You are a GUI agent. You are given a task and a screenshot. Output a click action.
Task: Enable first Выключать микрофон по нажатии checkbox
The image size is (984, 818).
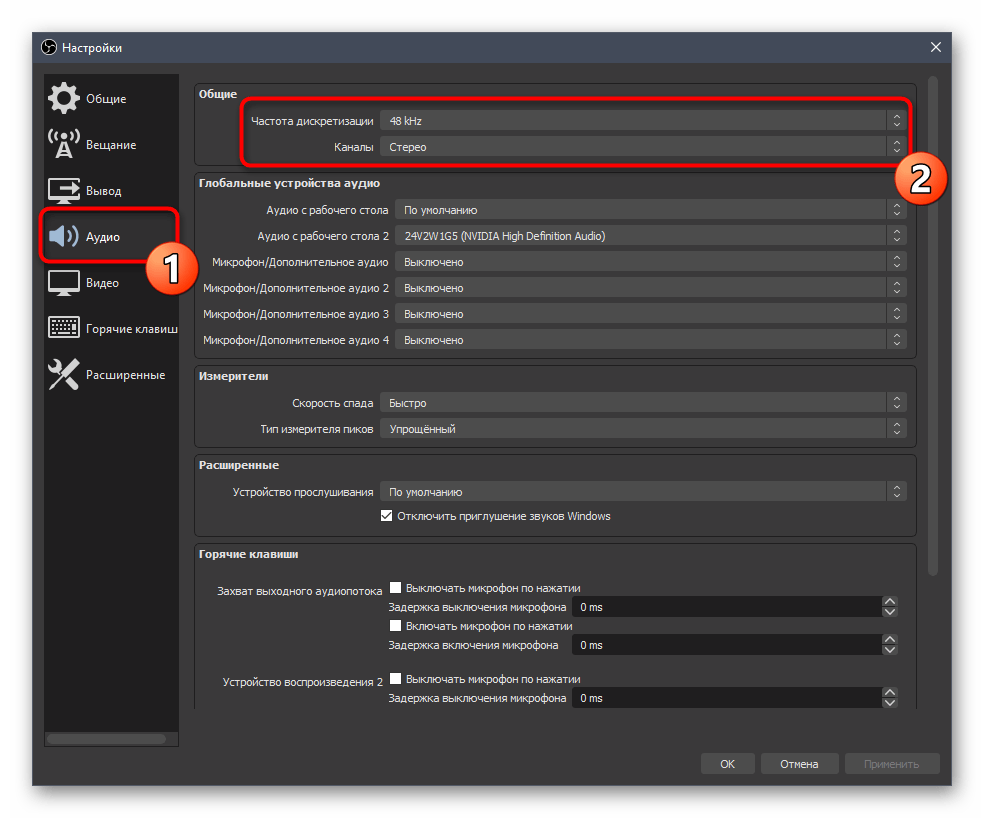tap(396, 588)
